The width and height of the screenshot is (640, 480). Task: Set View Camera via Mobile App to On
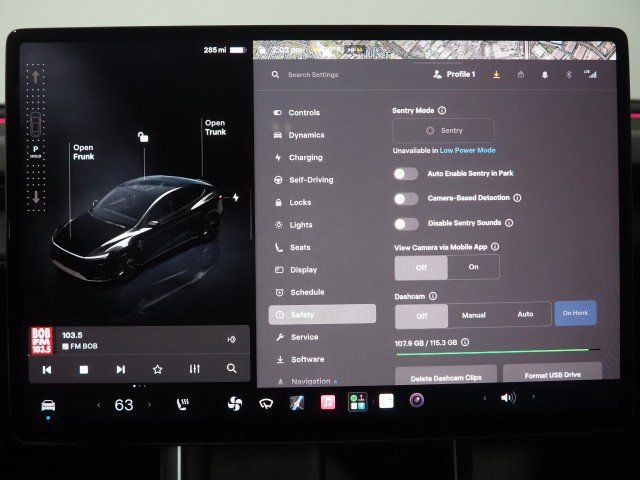point(473,267)
